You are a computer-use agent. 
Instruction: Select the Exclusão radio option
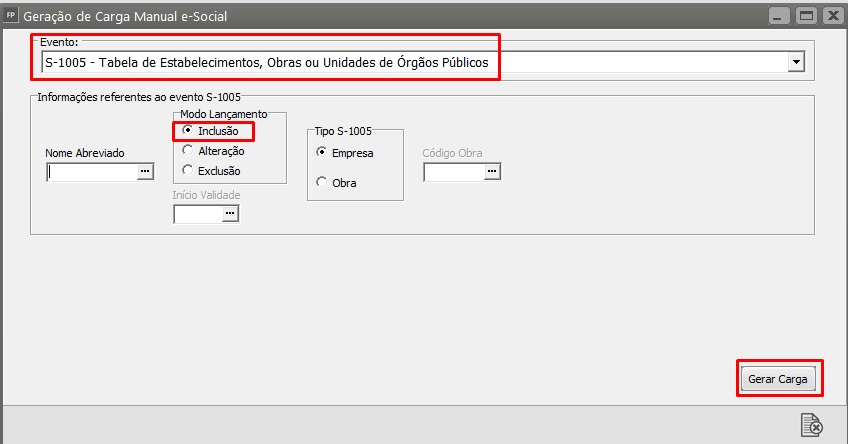point(187,170)
